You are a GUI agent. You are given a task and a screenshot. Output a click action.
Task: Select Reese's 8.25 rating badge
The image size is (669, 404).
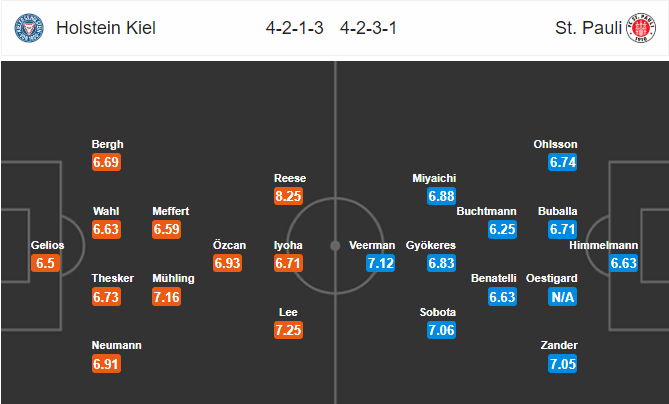click(288, 196)
